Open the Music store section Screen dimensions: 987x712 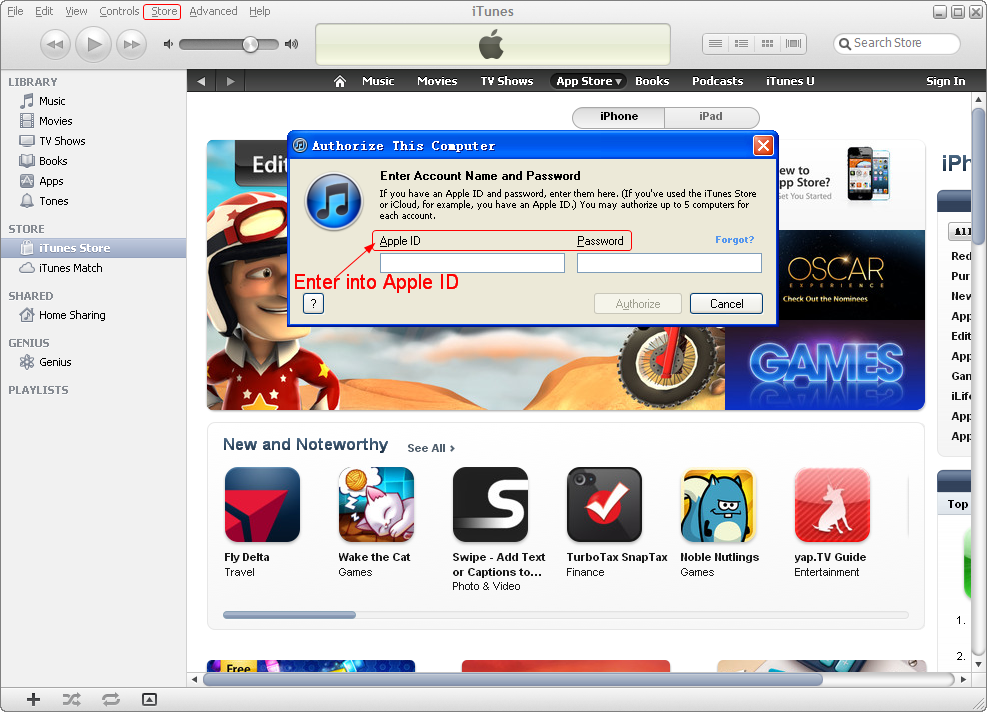tap(378, 81)
